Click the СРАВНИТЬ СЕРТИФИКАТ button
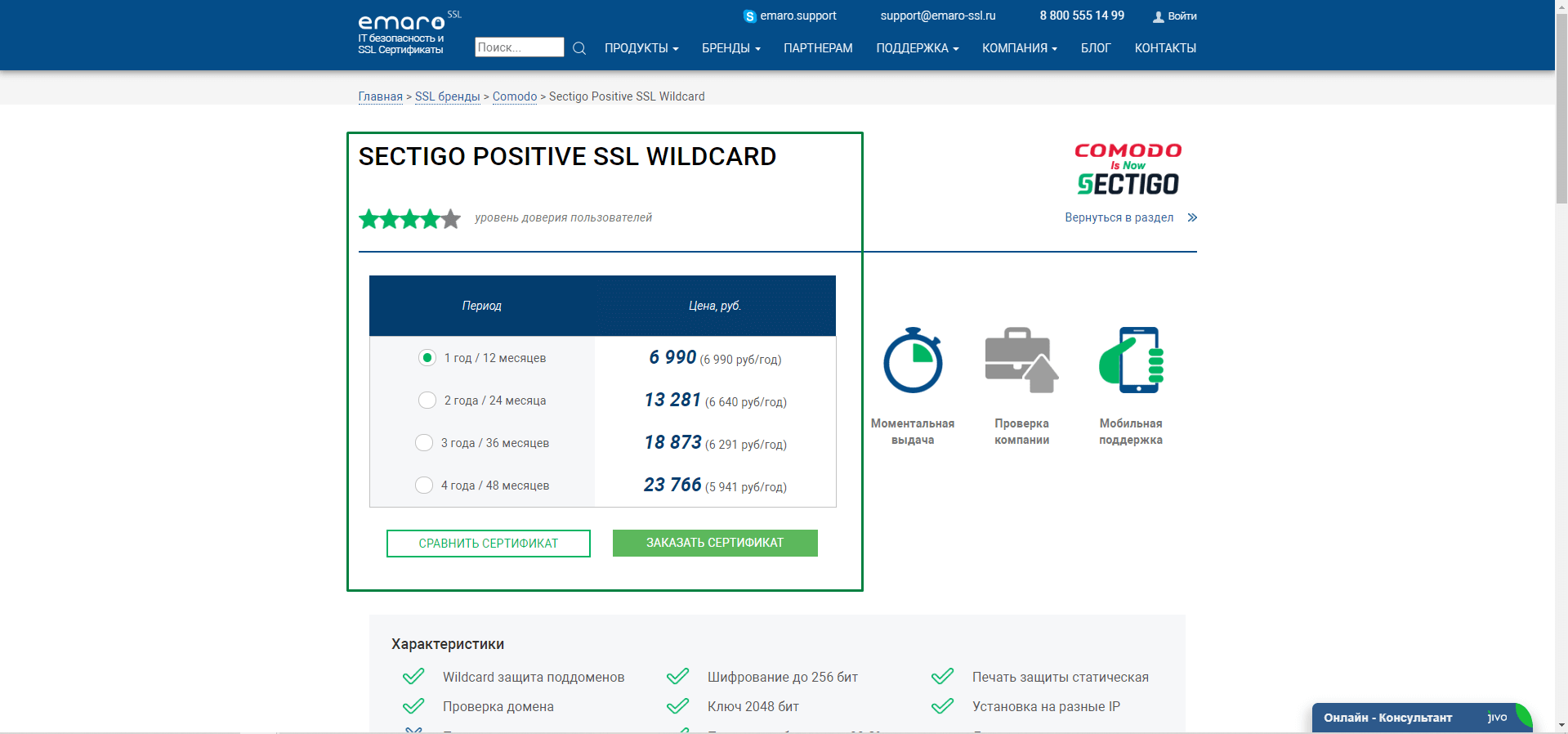This screenshot has width=1568, height=734. click(x=489, y=544)
